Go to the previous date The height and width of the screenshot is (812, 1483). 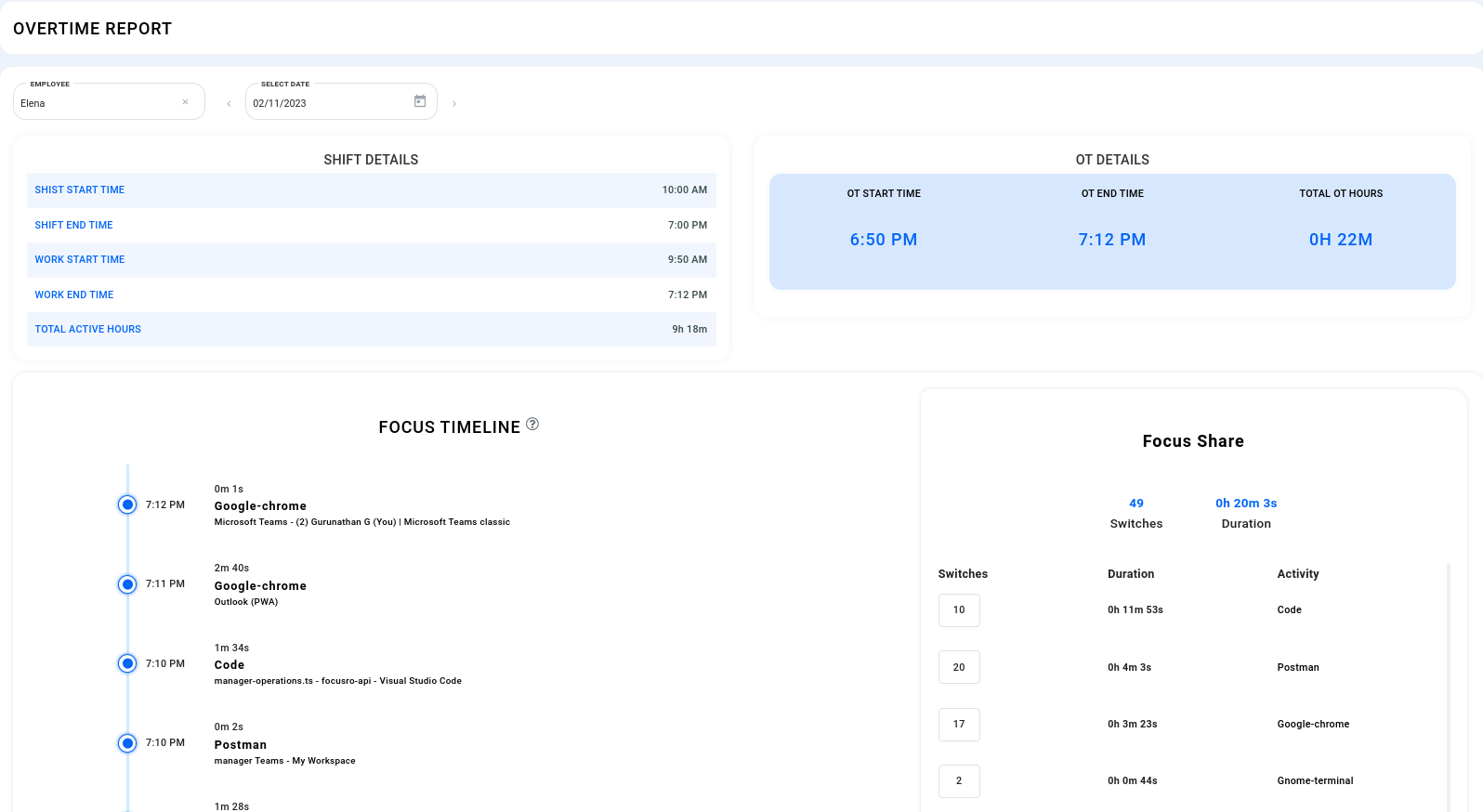click(229, 104)
